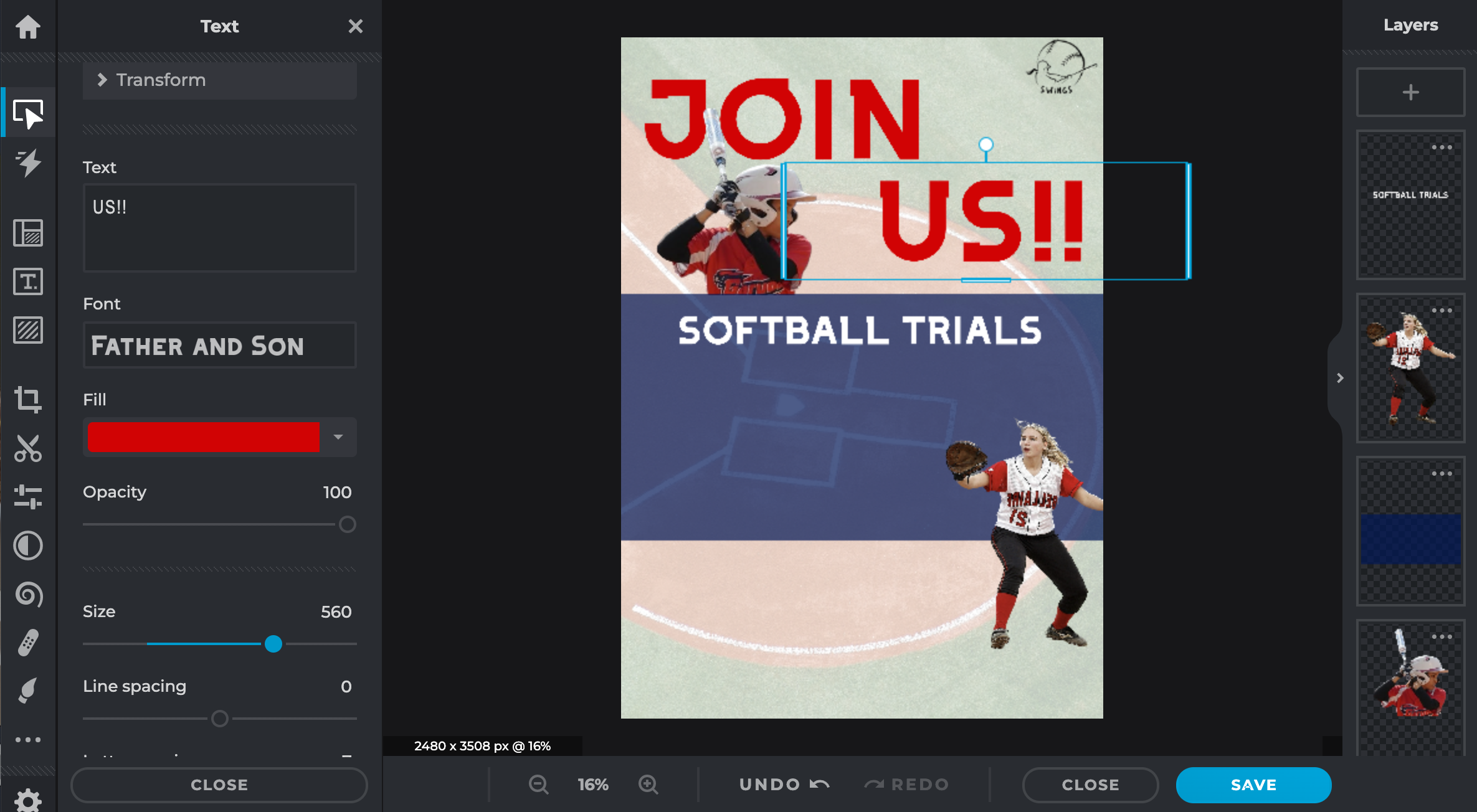The width and height of the screenshot is (1477, 812).
Task: Click the red Fill color swatch
Action: tap(204, 437)
